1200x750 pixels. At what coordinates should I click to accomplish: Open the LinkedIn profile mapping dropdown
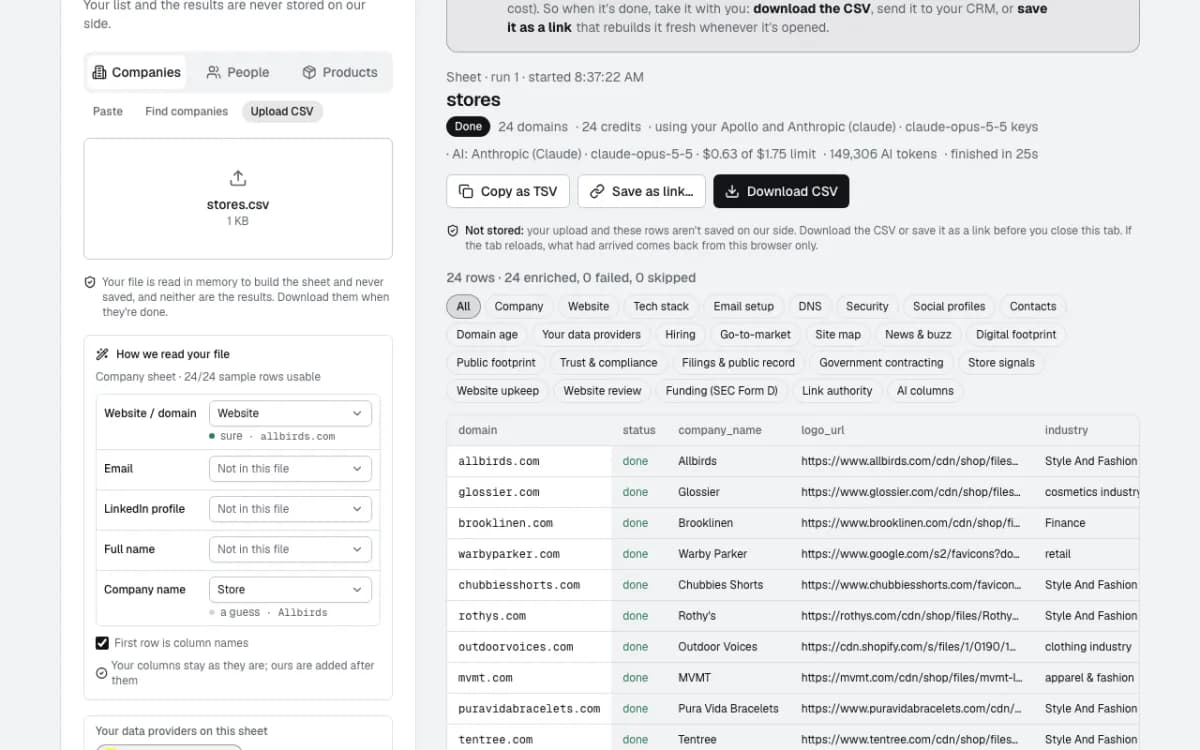pyautogui.click(x=290, y=509)
